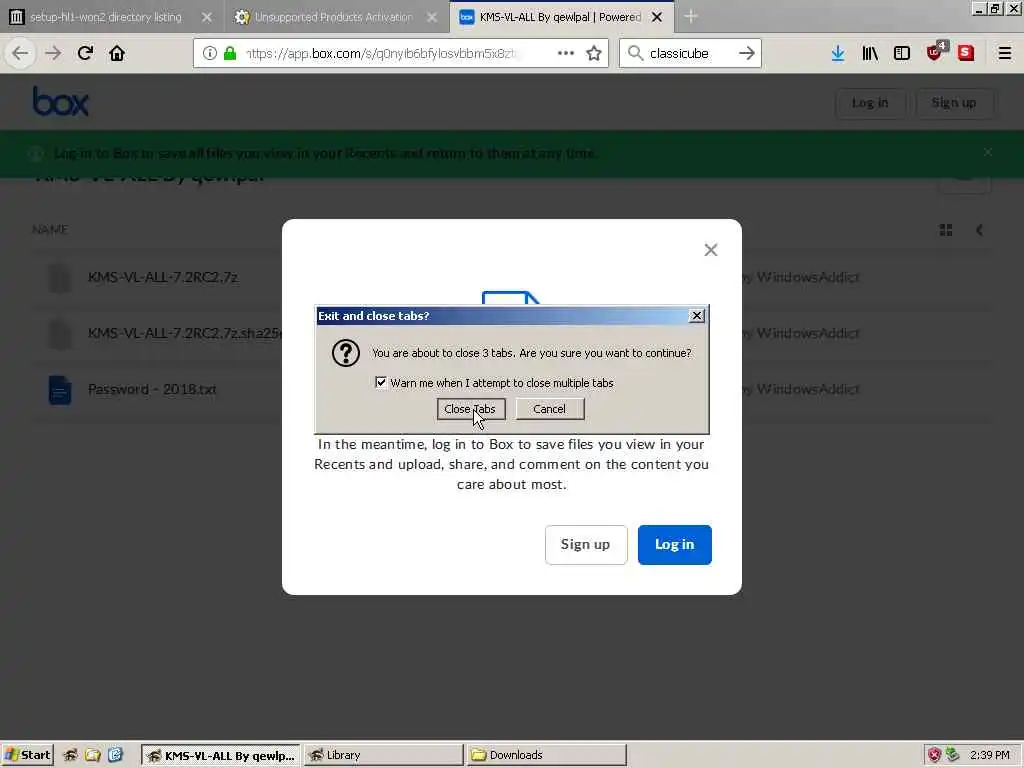Image resolution: width=1024 pixels, height=768 pixels.
Task: Switch to Downloads folder taskbar window
Action: 546,755
